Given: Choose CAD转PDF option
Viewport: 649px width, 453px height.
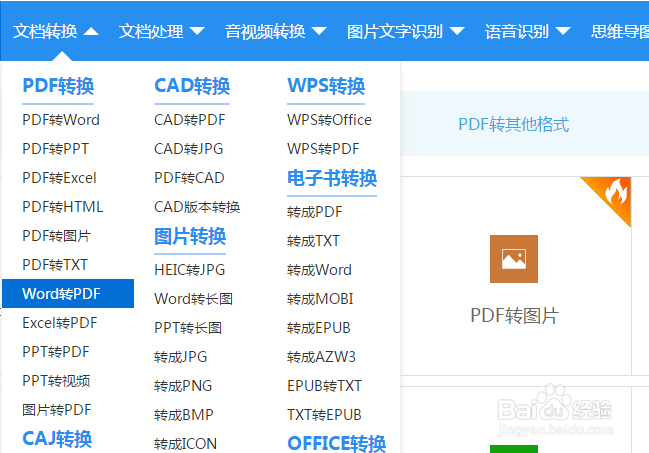Looking at the screenshot, I should tap(190, 120).
